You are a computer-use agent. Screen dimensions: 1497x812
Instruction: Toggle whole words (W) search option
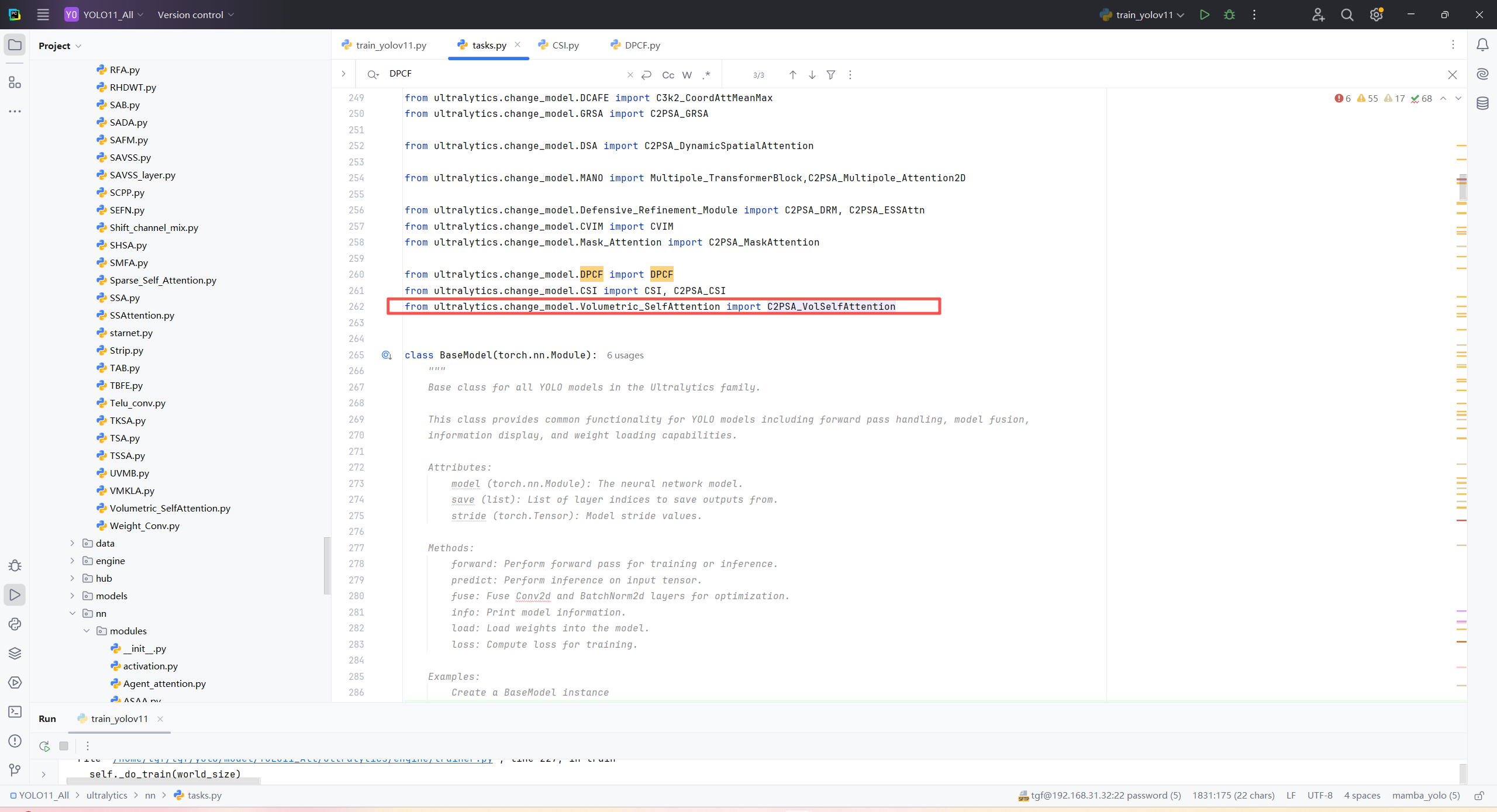[x=687, y=75]
